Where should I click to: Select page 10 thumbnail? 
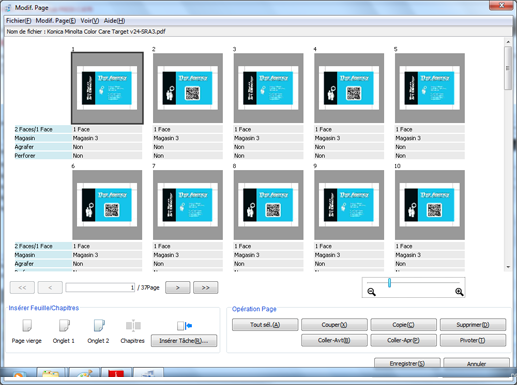(430, 205)
